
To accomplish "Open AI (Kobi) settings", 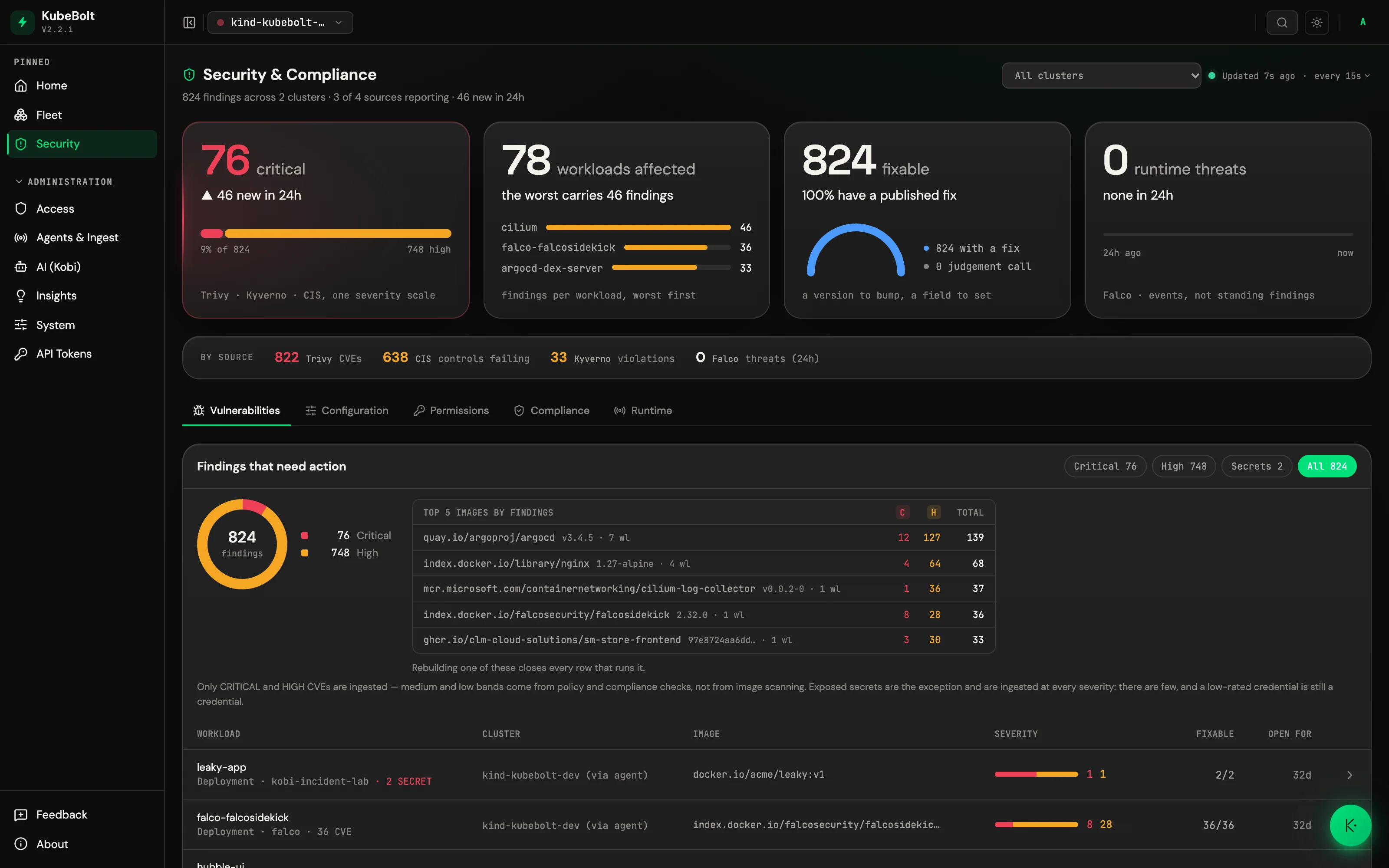I will pyautogui.click(x=82, y=267).
